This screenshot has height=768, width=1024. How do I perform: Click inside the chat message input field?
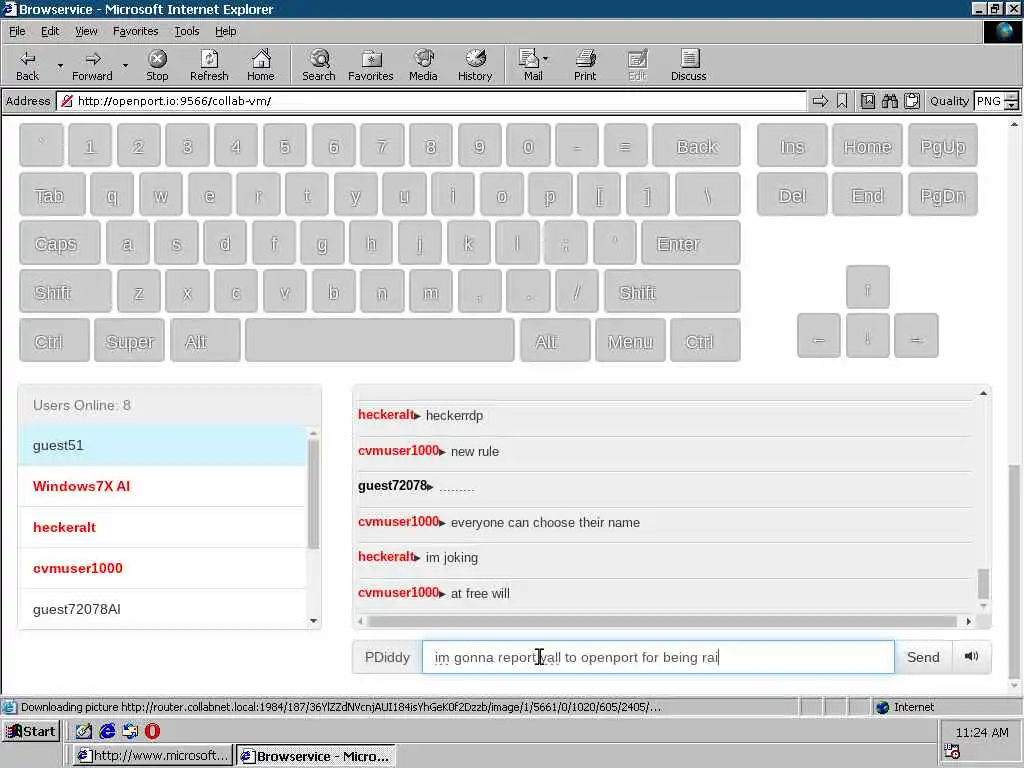(x=658, y=656)
